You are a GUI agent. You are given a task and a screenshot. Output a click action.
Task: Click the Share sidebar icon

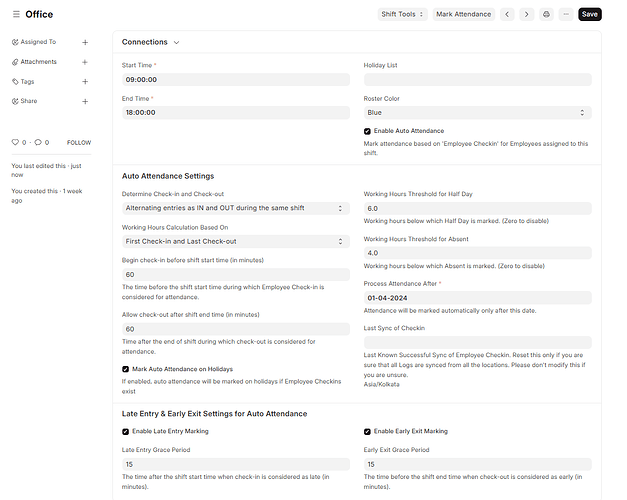[15, 101]
